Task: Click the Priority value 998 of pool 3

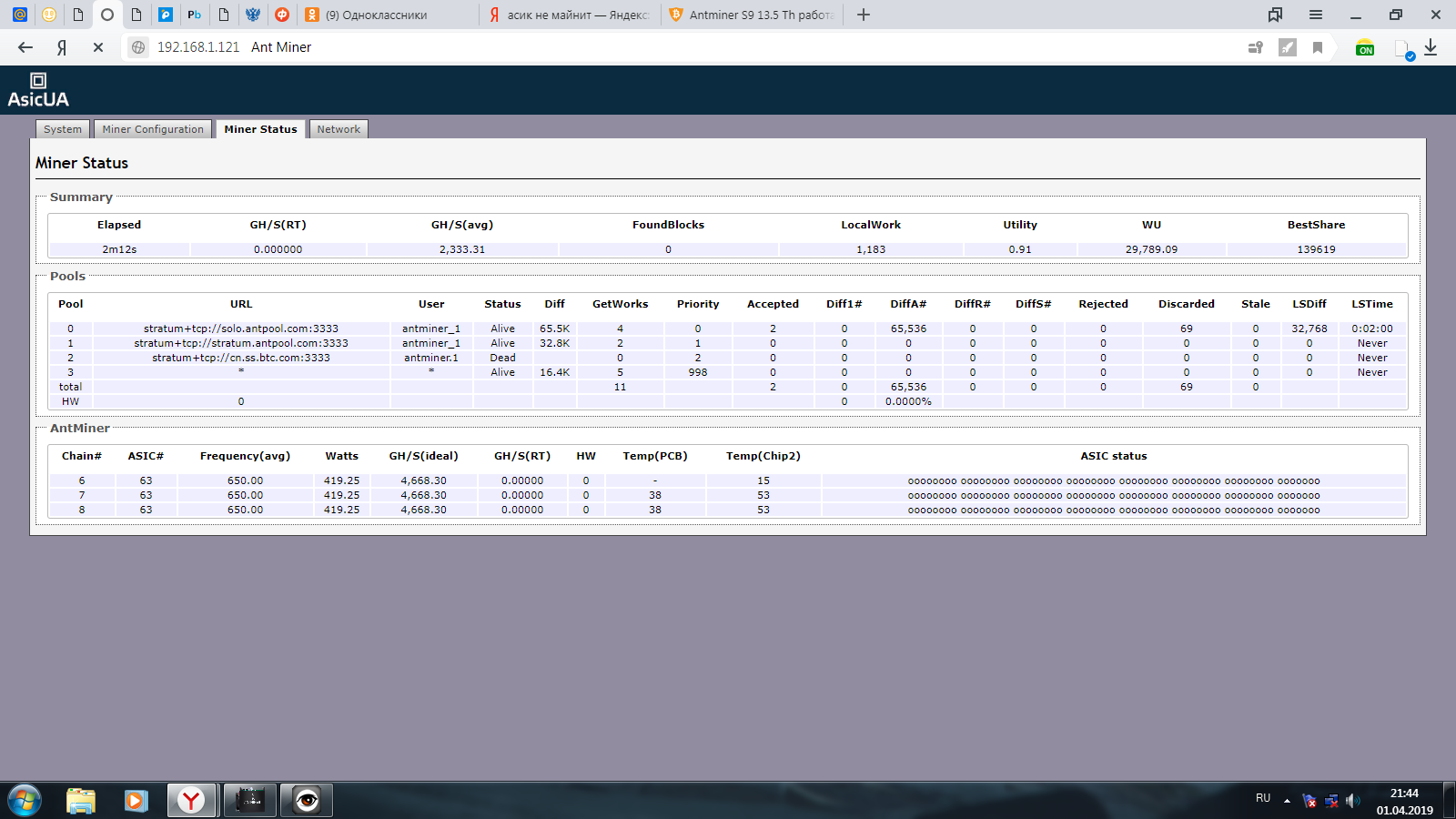Action: (698, 372)
